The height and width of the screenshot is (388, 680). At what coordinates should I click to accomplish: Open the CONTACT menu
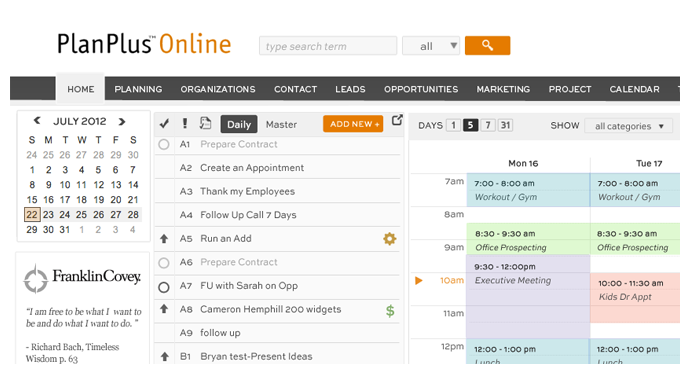(x=295, y=89)
